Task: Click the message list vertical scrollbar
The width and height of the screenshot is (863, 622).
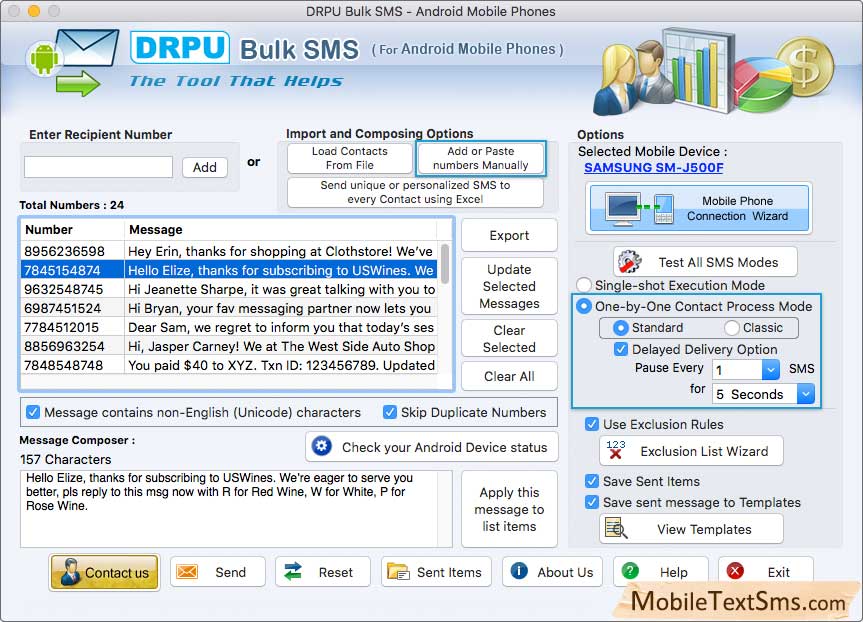Action: coord(445,264)
